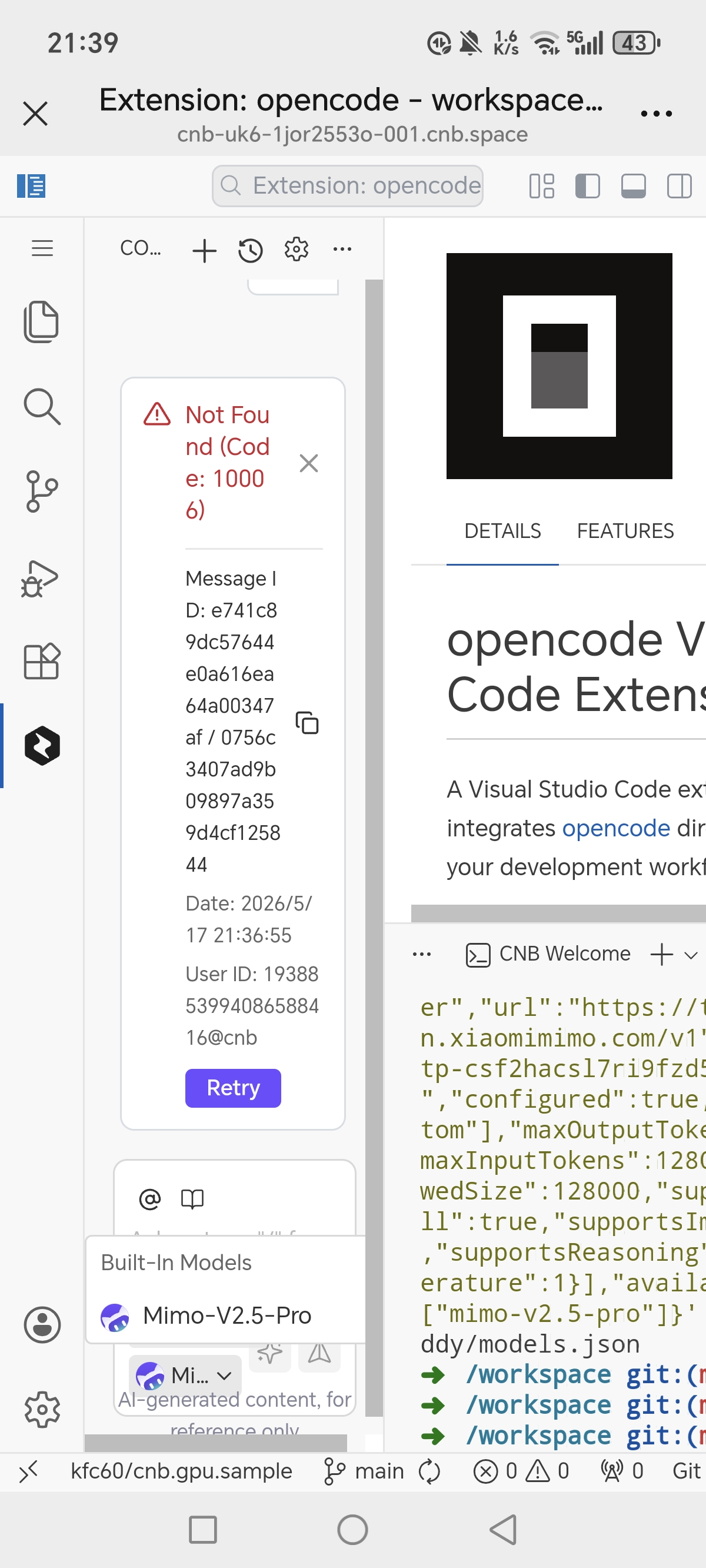
Task: Toggle the blue sidebar panel icon
Action: pos(31,185)
